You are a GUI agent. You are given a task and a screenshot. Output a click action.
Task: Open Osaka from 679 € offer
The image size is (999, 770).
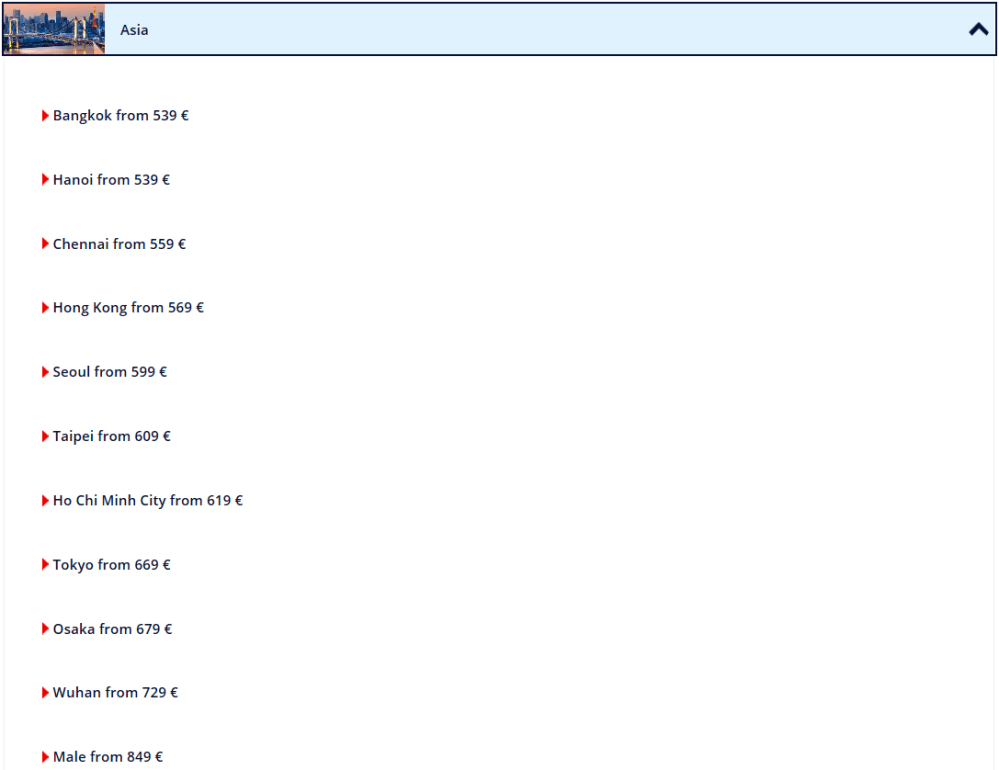pos(112,629)
